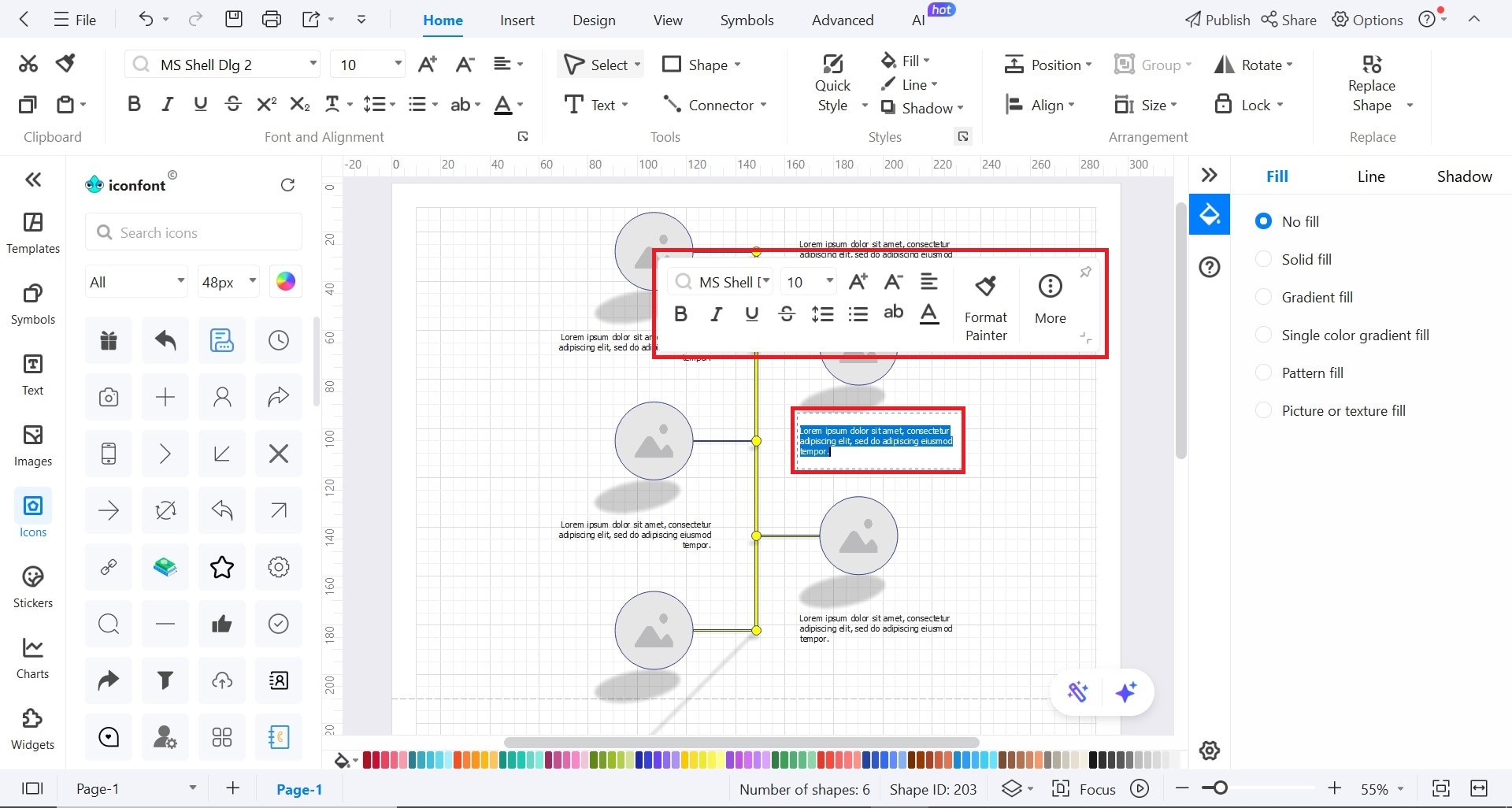Open the AI sparkle assistant button
Viewport: 1512px width, 808px height.
1127,692
